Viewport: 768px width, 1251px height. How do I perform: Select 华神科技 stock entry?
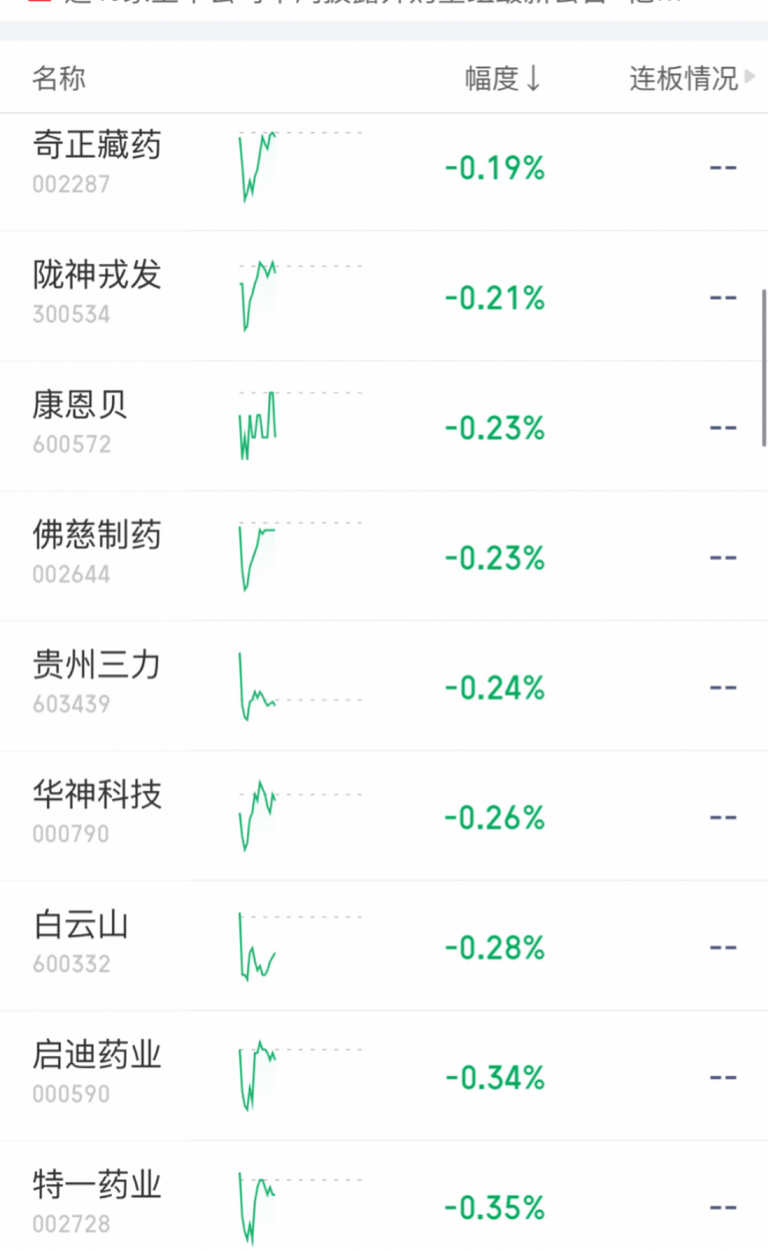pos(384,816)
